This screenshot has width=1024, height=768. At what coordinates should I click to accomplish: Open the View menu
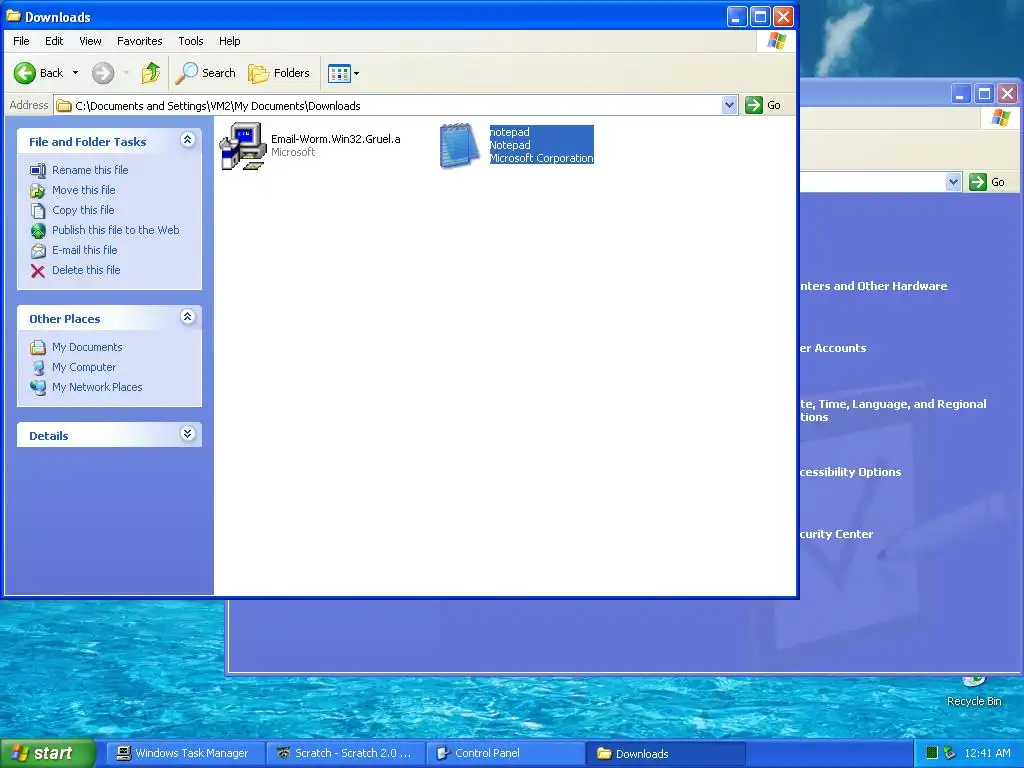(90, 40)
